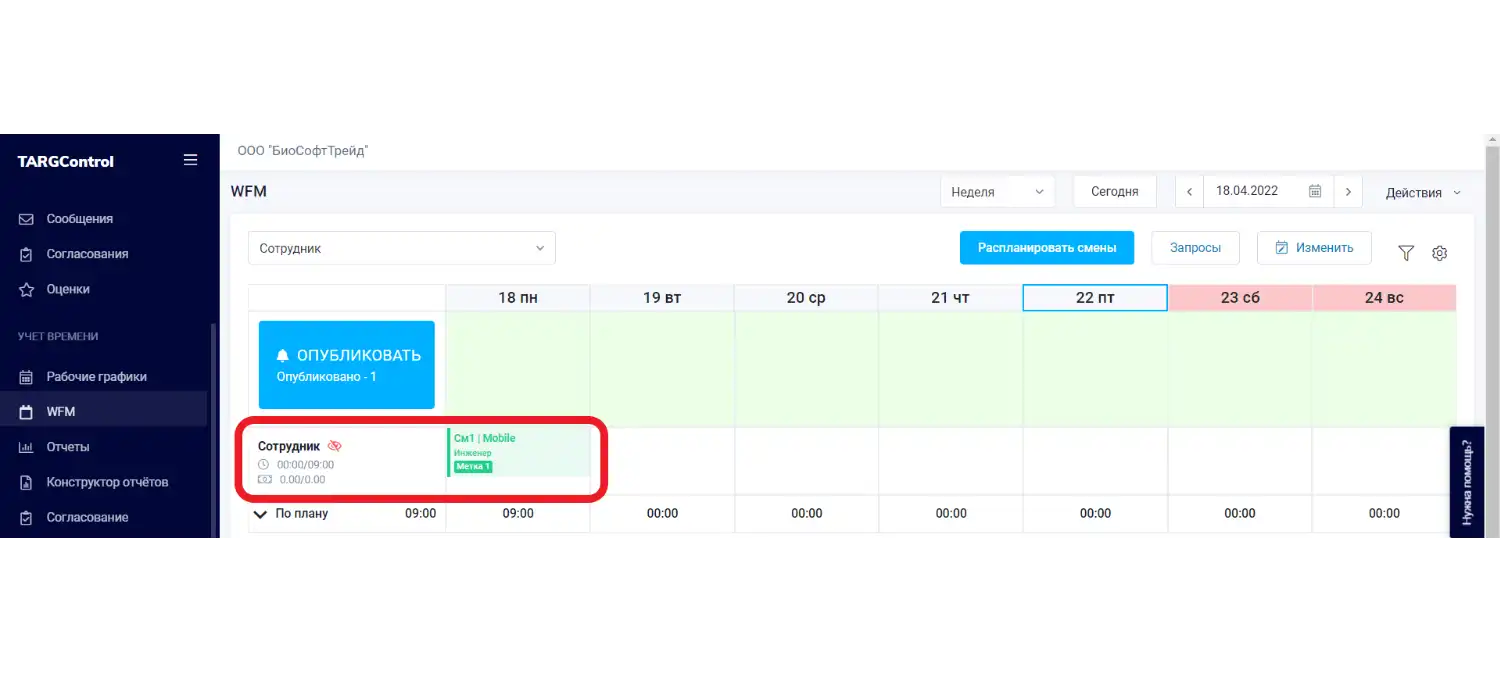Toggle the crossed-eye visibility icon next to Сотрудник
Viewport: 1500px width, 700px height.
click(x=335, y=446)
